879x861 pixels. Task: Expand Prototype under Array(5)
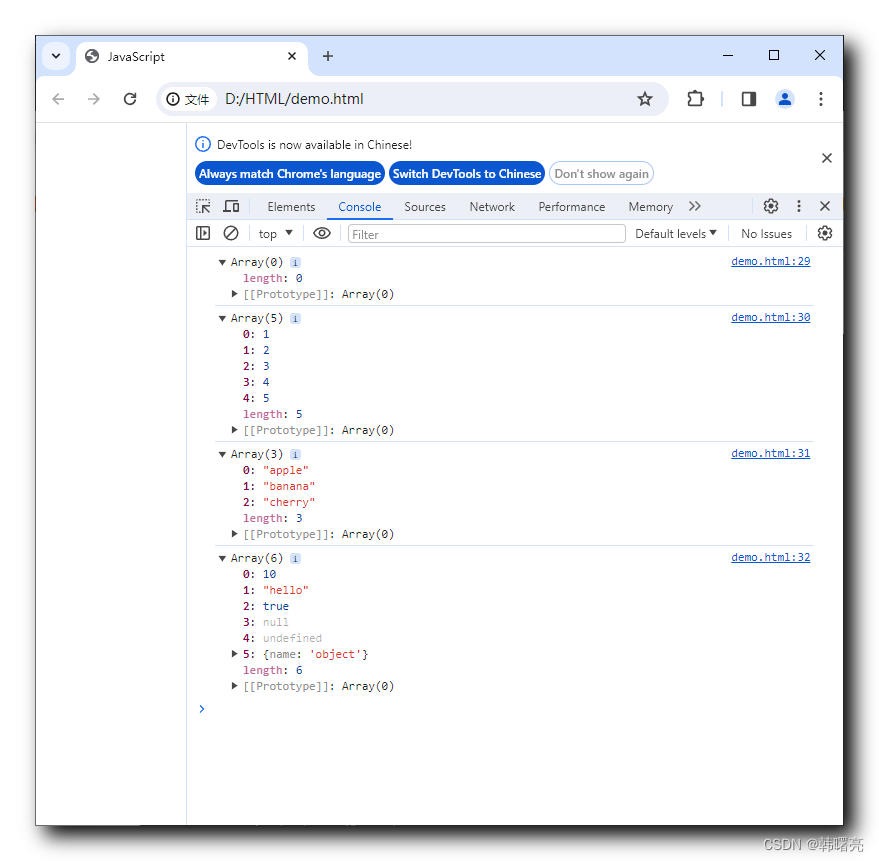[234, 430]
